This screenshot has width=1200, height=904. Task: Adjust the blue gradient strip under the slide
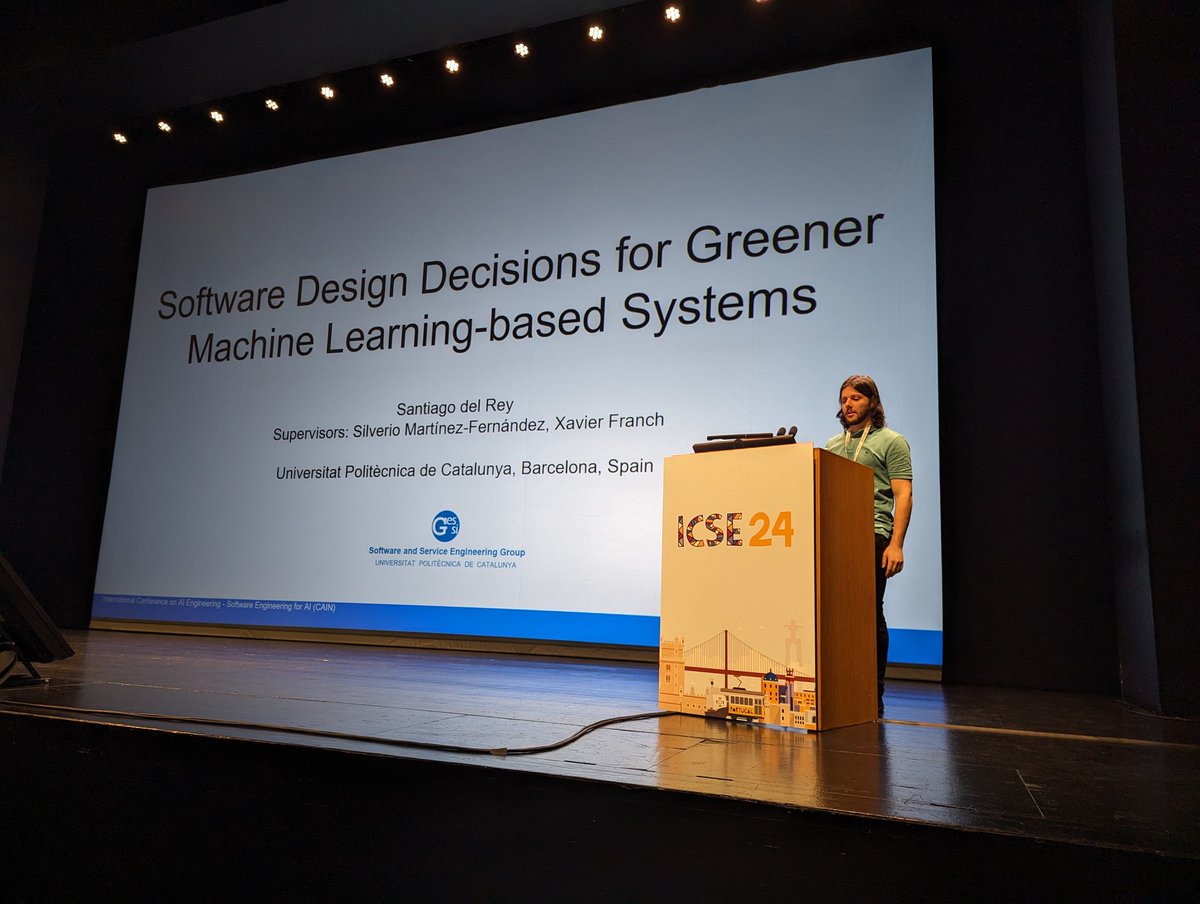(x=400, y=612)
